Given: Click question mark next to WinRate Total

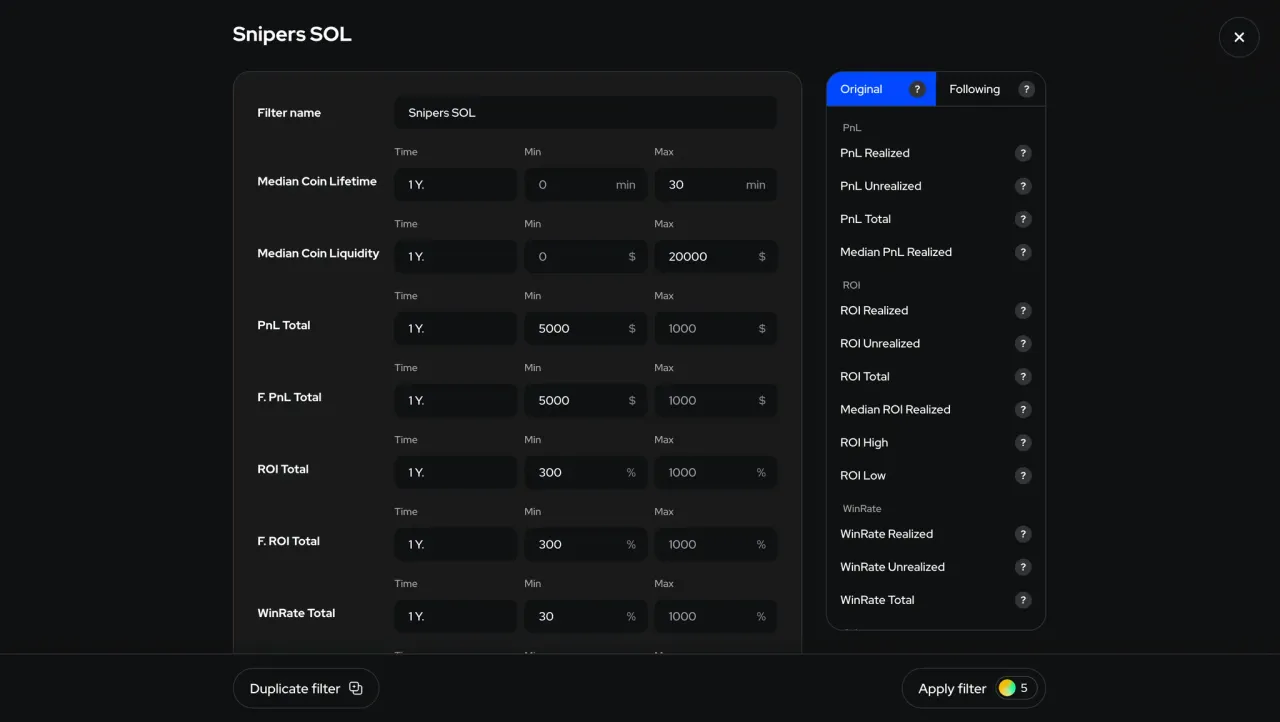Looking at the screenshot, I should [1022, 600].
